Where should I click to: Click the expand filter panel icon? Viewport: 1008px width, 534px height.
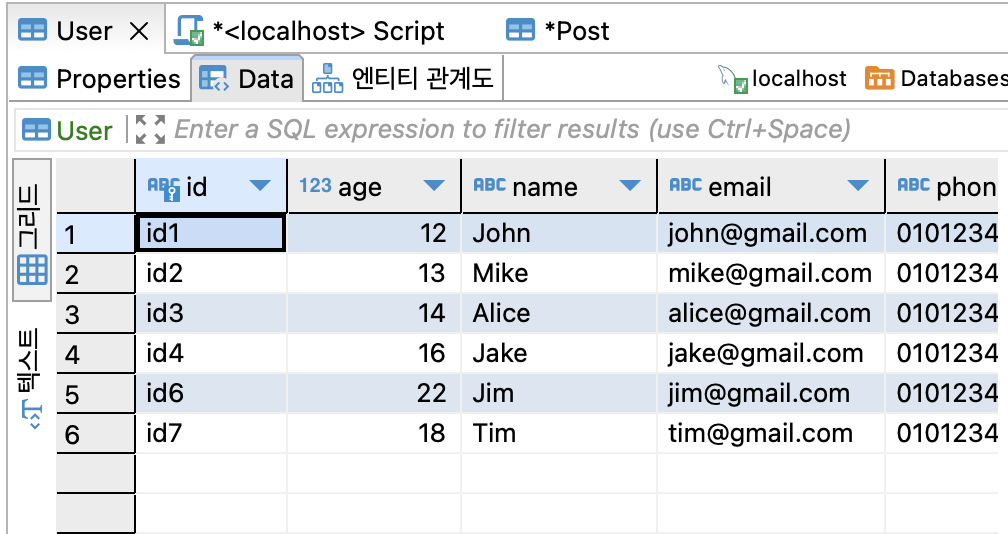(x=150, y=129)
